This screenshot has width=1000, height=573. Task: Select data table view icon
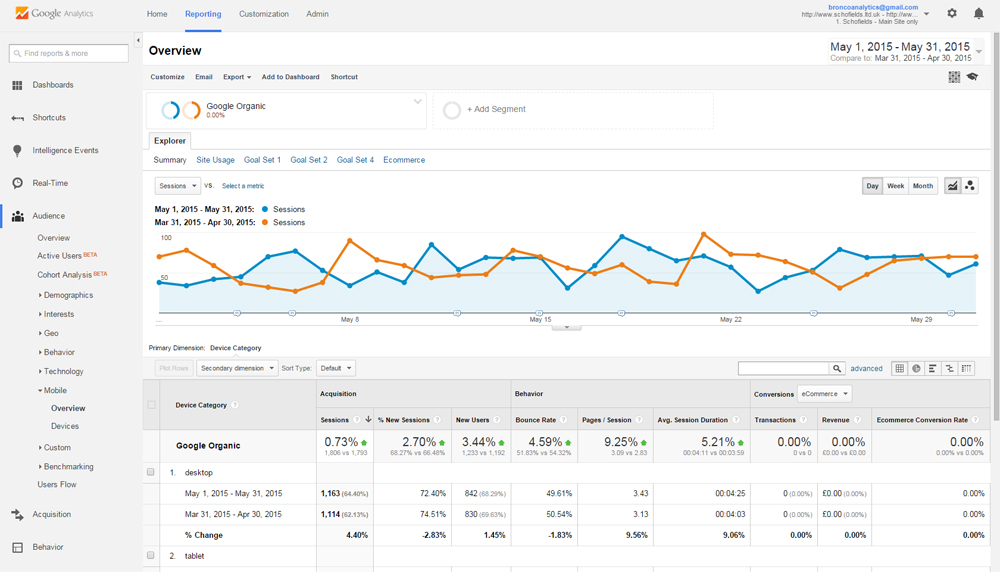899,368
